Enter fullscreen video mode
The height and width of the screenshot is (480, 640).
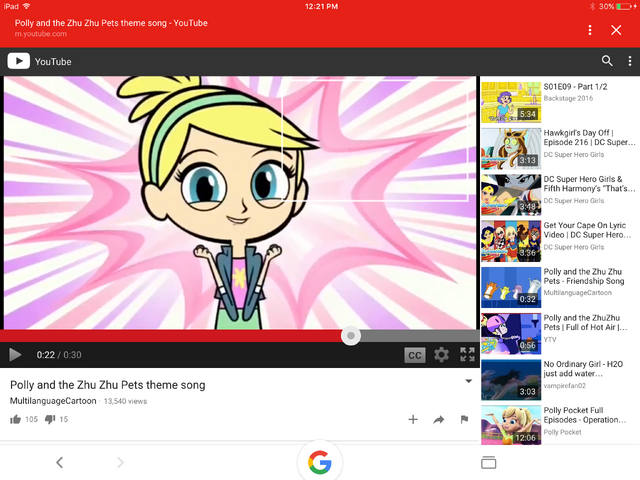coord(467,354)
